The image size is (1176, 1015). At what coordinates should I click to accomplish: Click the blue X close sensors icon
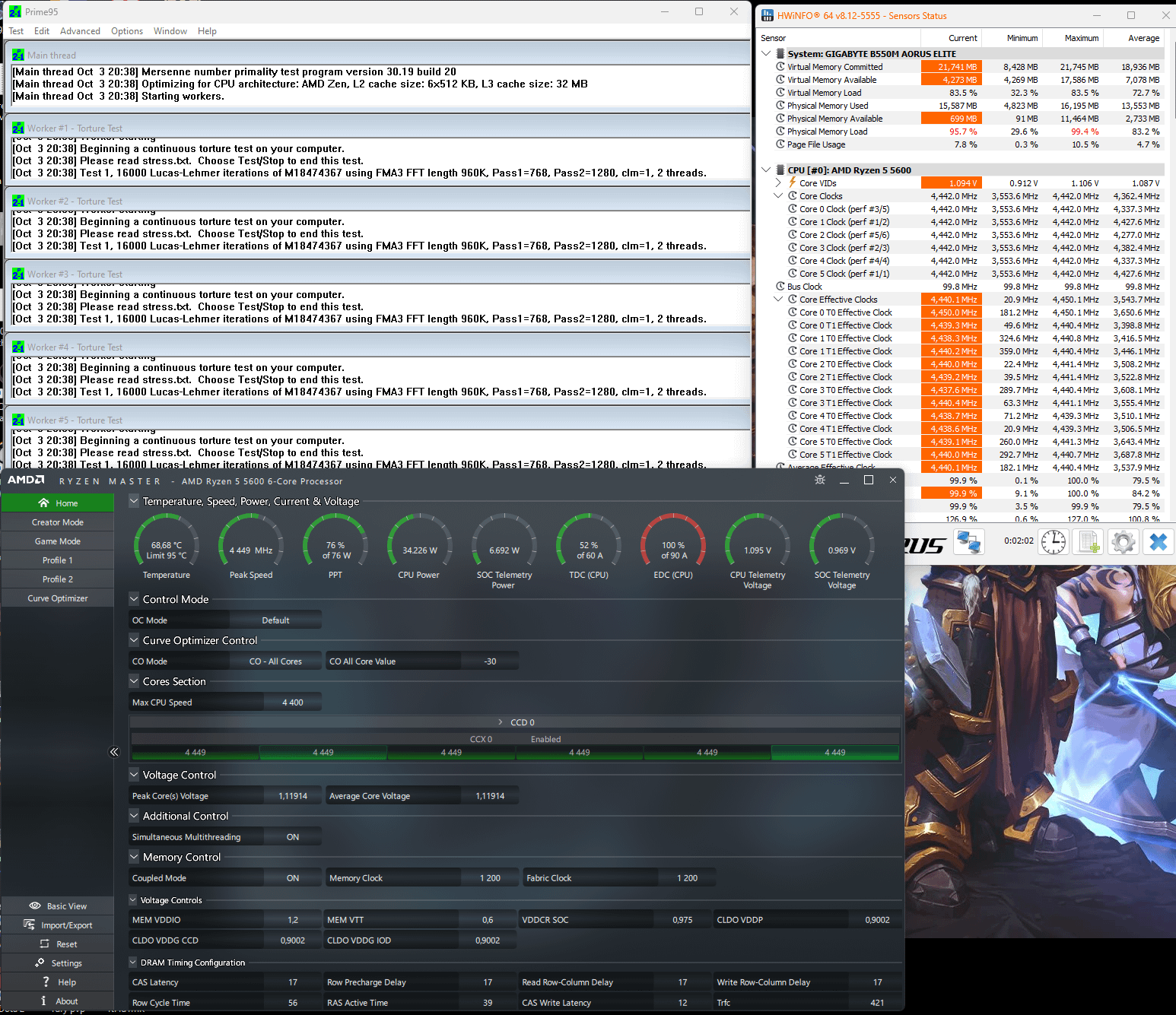pyautogui.click(x=1158, y=542)
